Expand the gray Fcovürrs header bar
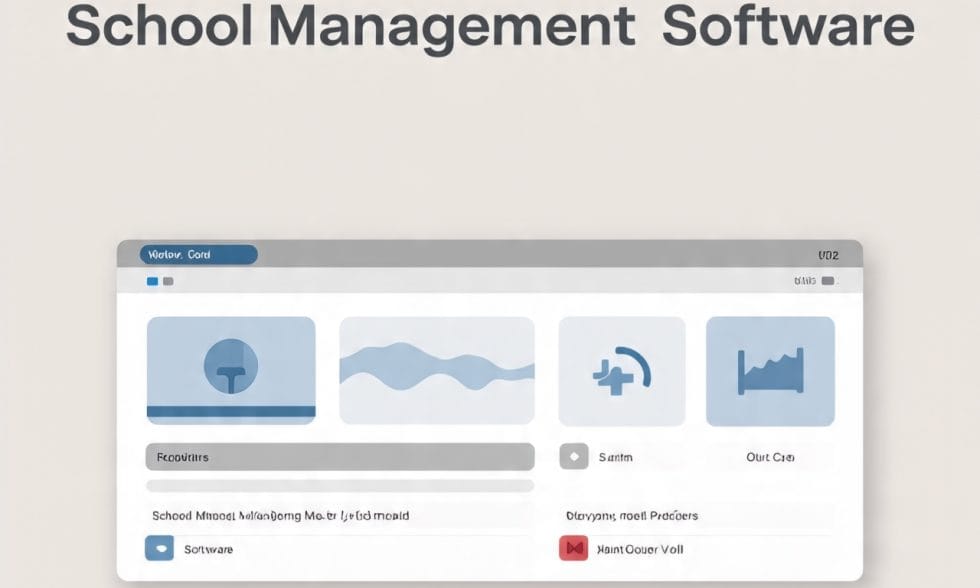The height and width of the screenshot is (588, 980). (340, 457)
